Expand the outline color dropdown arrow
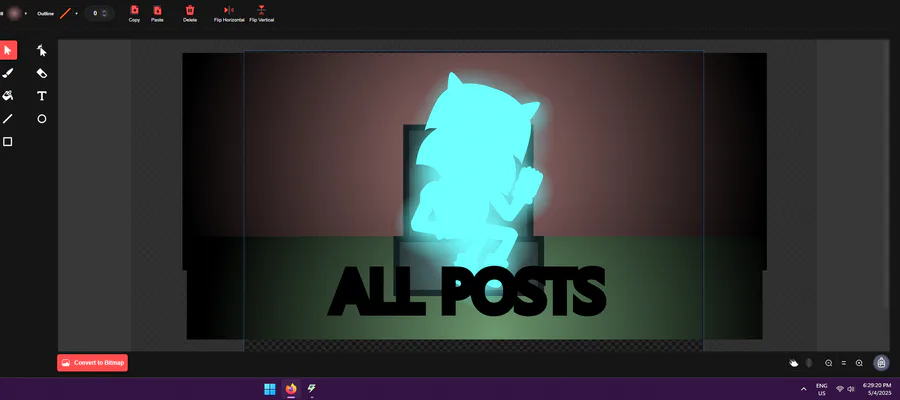This screenshot has width=900, height=400. (76, 13)
